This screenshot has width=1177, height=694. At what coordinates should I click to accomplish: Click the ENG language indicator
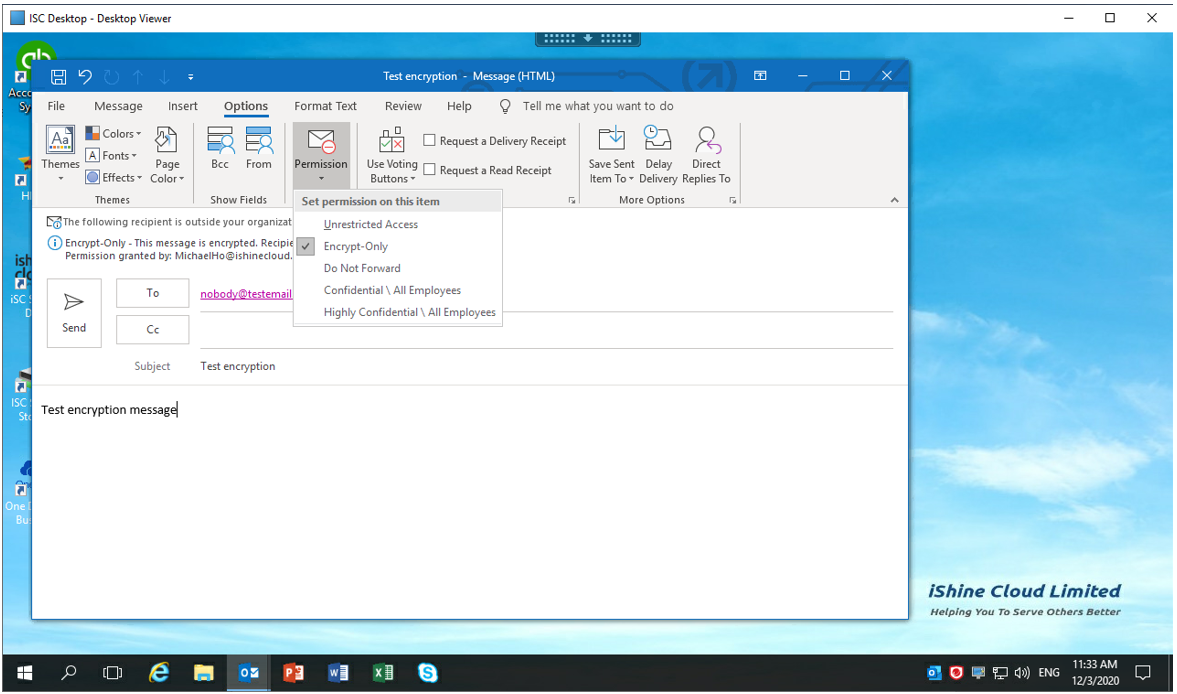tap(1049, 673)
